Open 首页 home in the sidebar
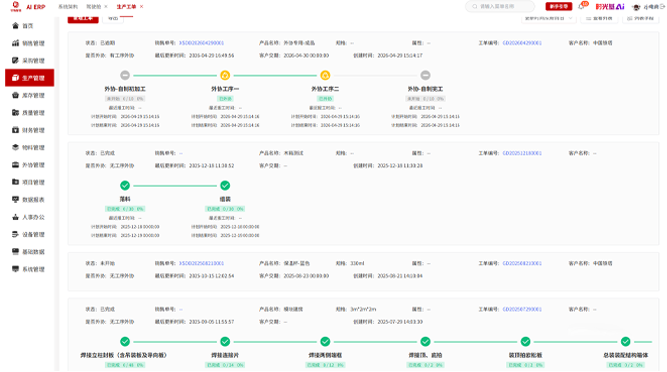The height and width of the screenshot is (372, 667). click(x=28, y=26)
